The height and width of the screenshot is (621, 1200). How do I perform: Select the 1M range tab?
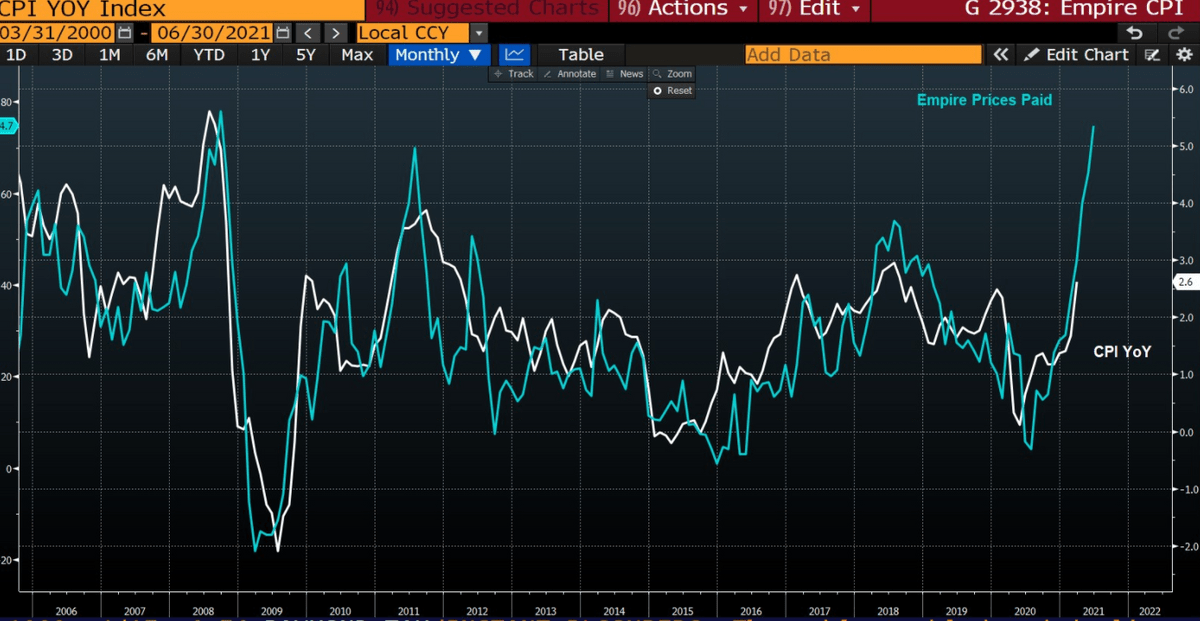click(110, 55)
